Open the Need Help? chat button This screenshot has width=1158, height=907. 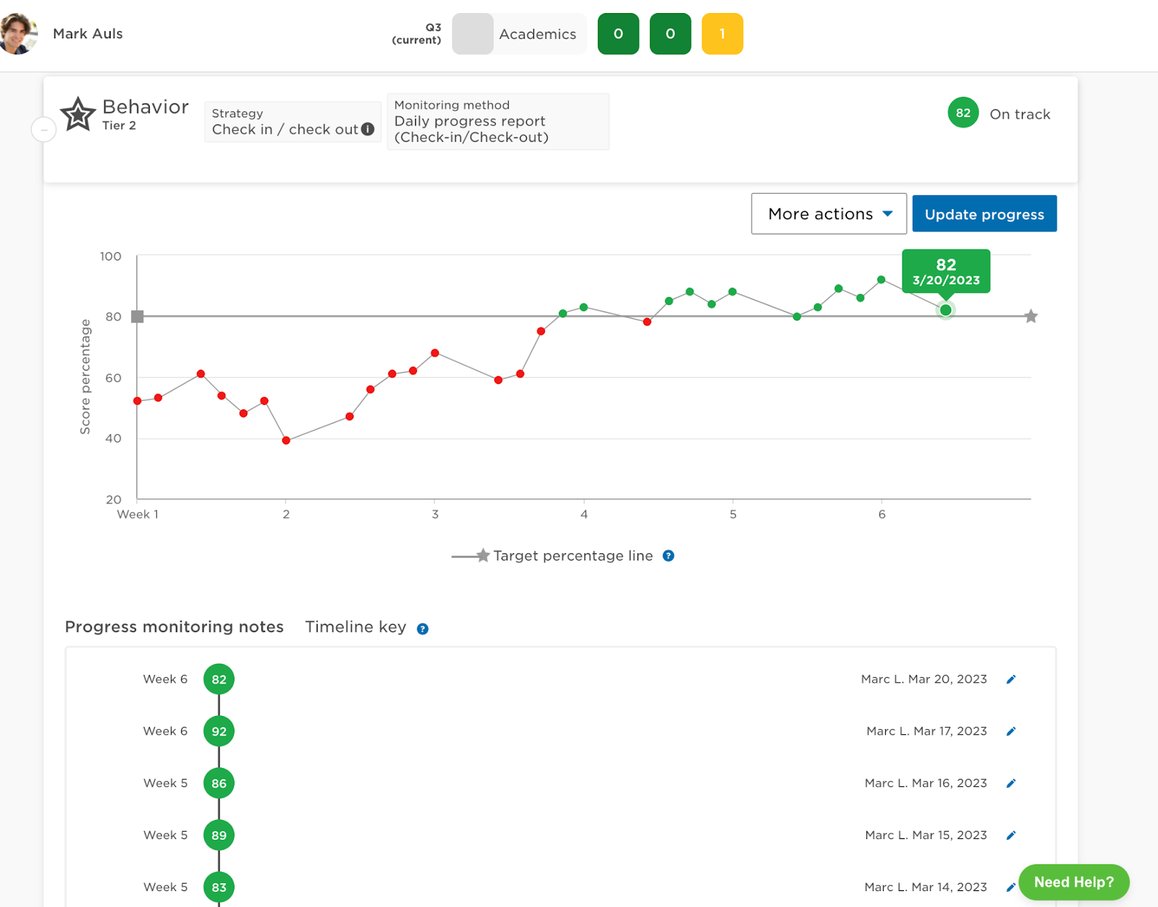[1073, 882]
